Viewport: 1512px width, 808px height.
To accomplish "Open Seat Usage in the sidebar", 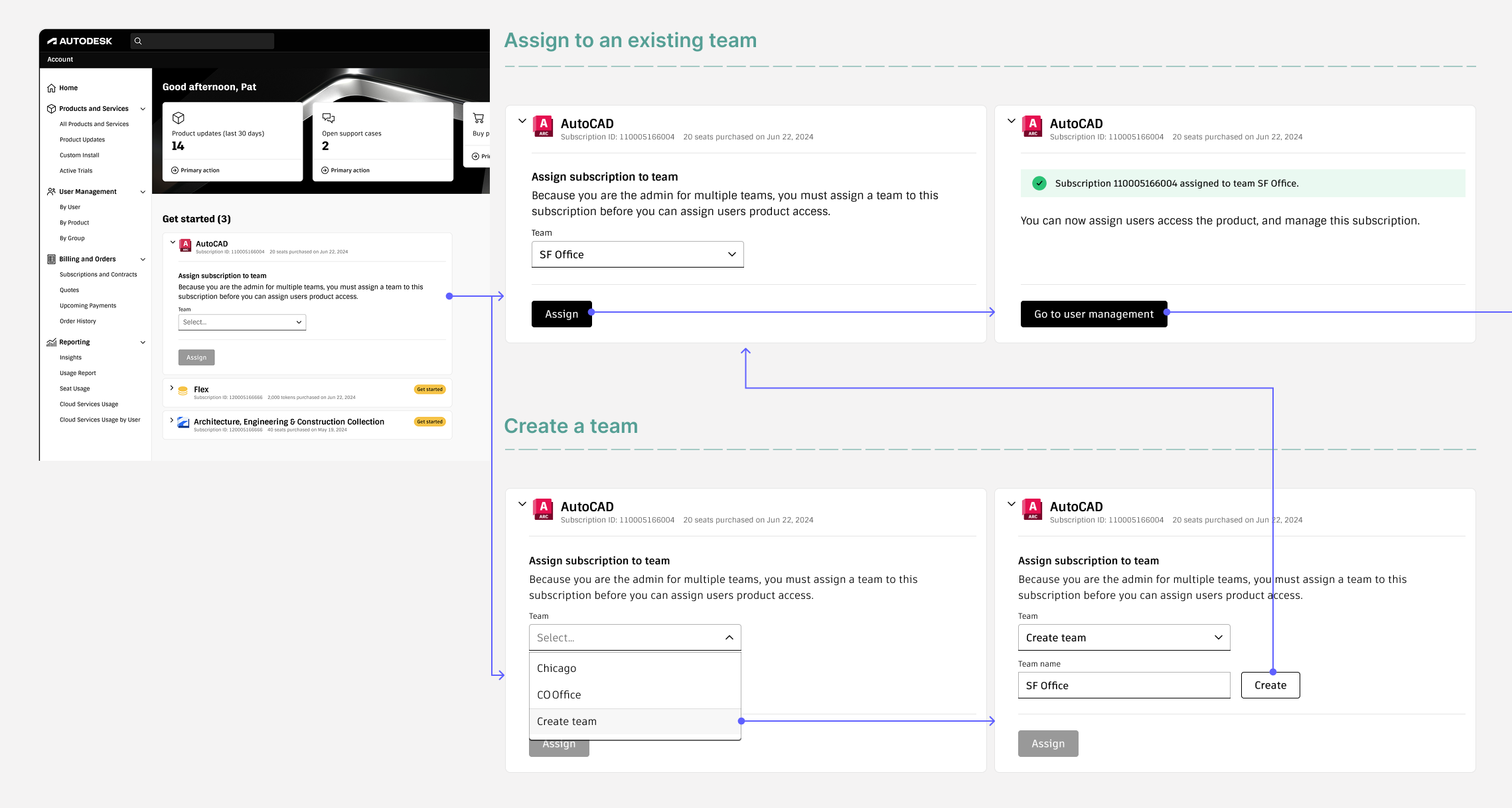I will click(x=74, y=389).
